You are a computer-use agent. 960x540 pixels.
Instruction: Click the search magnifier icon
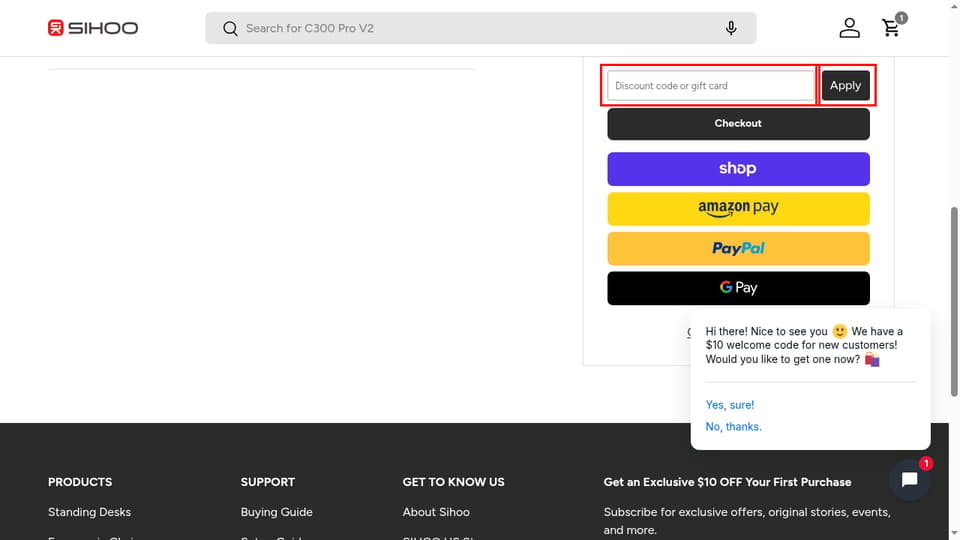pos(230,28)
